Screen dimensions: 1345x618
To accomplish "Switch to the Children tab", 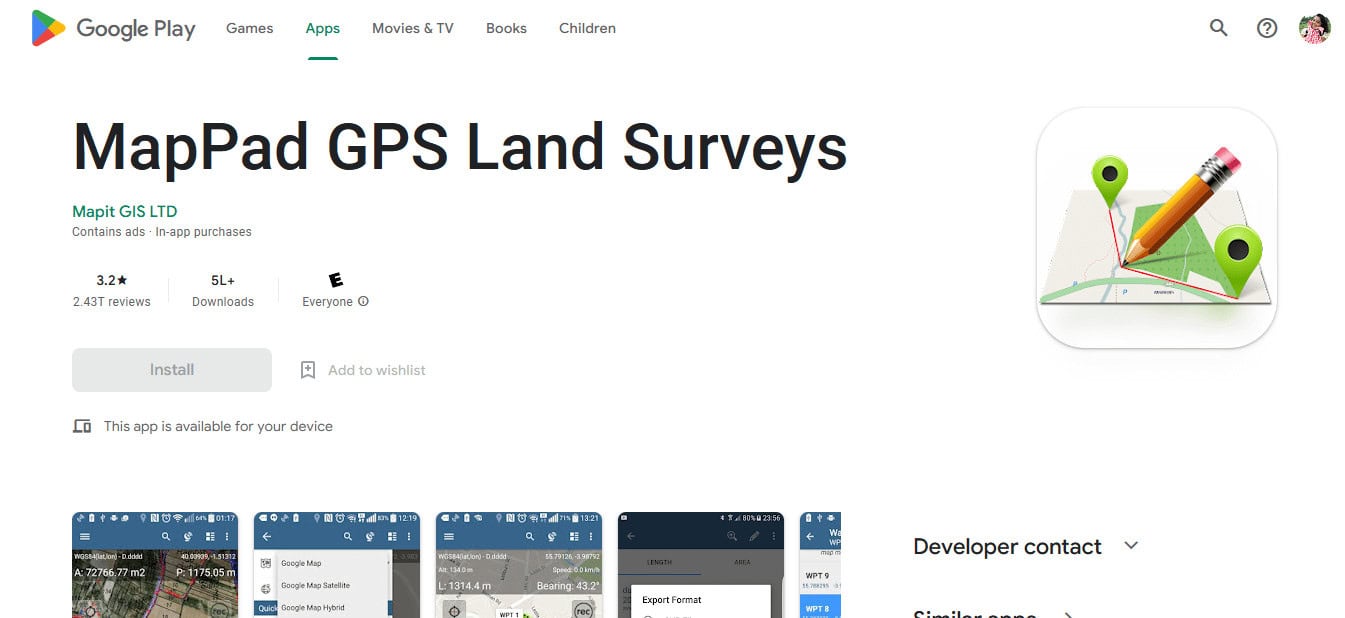I will [587, 28].
